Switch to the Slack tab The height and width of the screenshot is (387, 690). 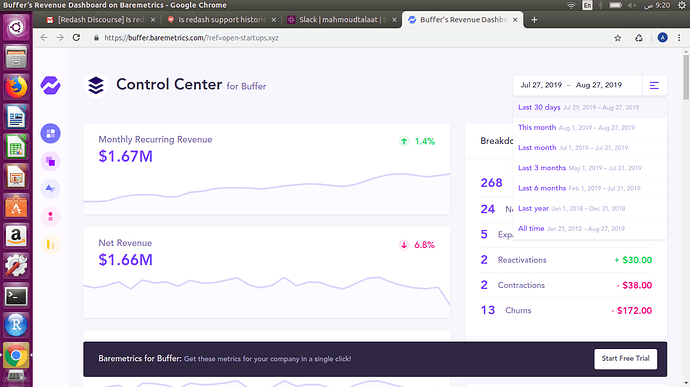pyautogui.click(x=342, y=20)
